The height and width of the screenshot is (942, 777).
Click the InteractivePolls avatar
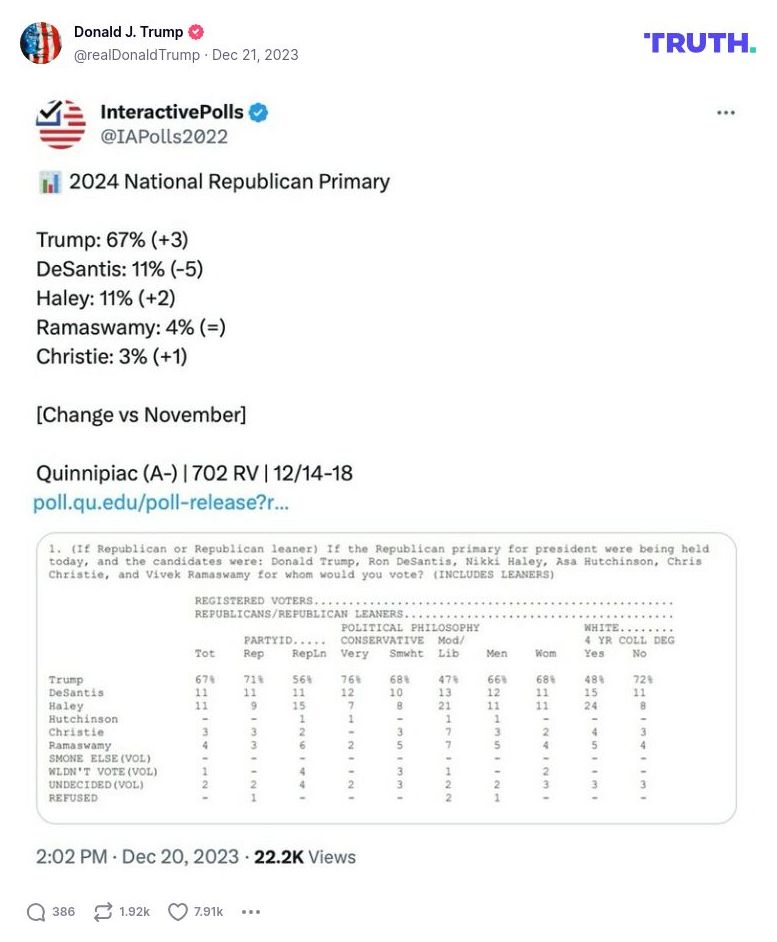point(57,121)
